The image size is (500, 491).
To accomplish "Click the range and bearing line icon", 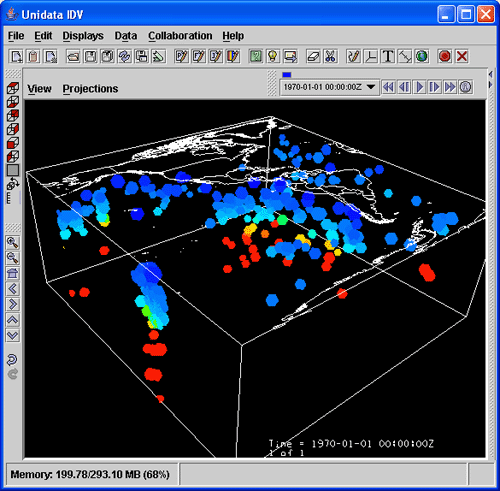I will click(405, 56).
